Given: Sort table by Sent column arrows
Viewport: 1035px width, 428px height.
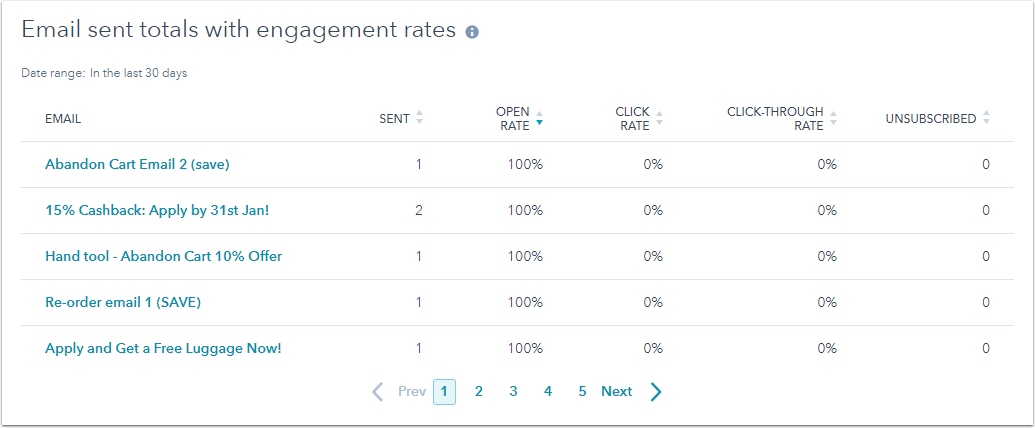Looking at the screenshot, I should (x=419, y=118).
